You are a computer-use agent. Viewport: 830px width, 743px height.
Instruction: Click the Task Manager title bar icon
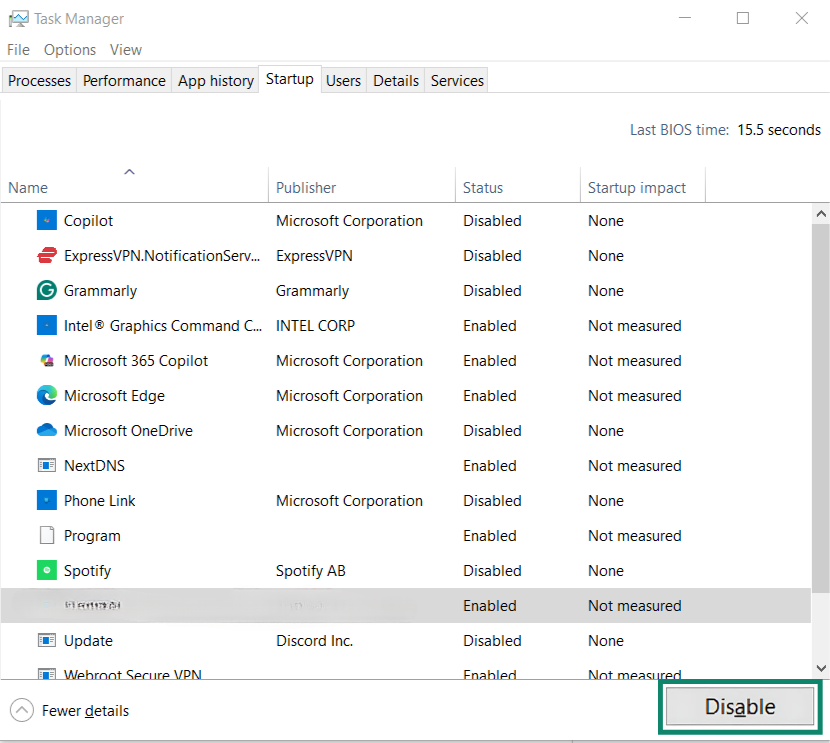[x=19, y=19]
